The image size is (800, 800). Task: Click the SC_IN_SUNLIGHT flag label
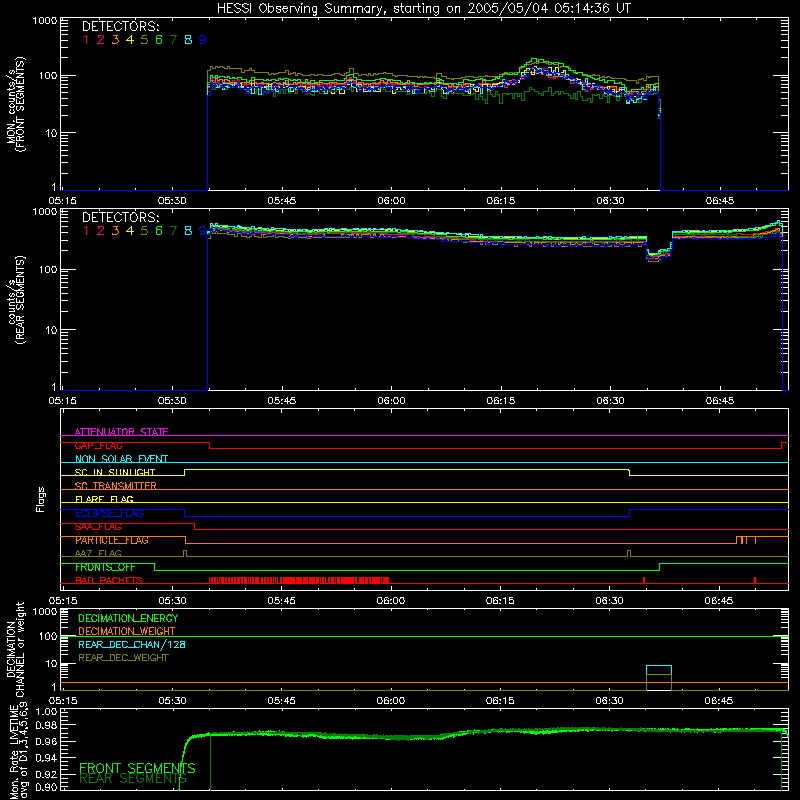pyautogui.click(x=115, y=472)
